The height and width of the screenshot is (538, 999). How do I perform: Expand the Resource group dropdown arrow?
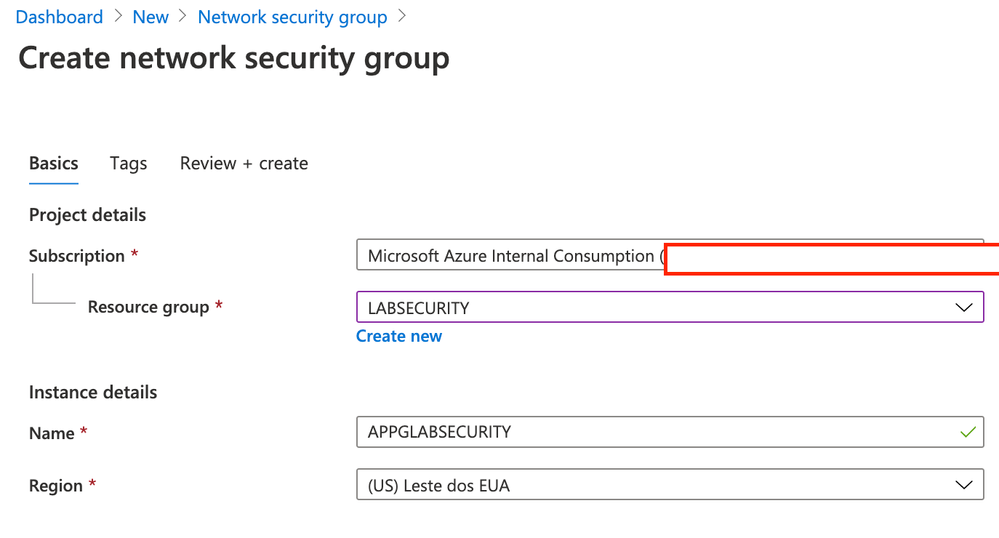[963, 308]
